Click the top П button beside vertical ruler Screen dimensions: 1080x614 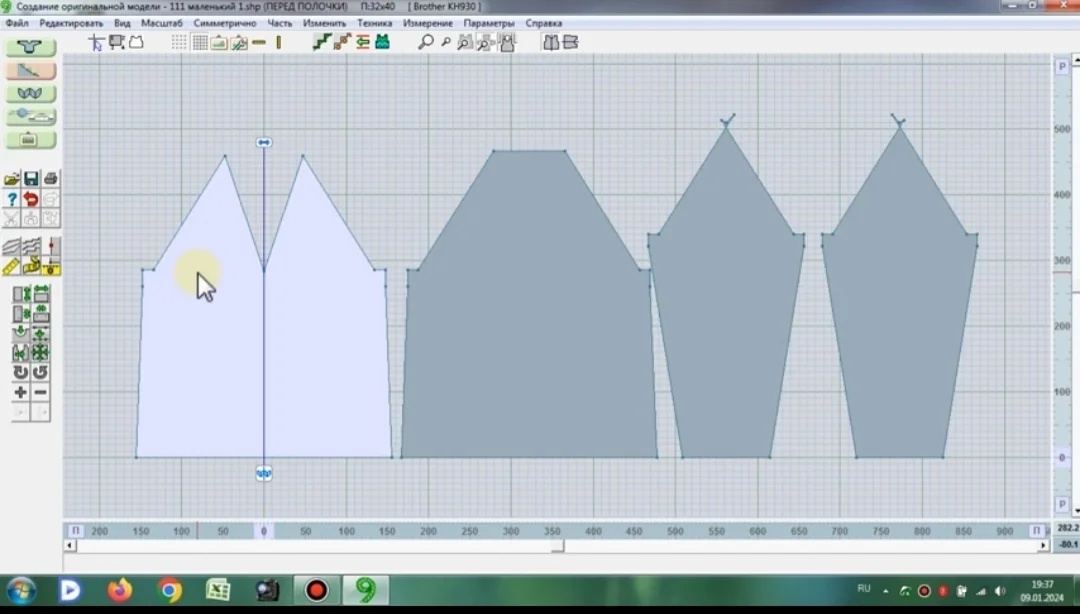[x=1062, y=66]
